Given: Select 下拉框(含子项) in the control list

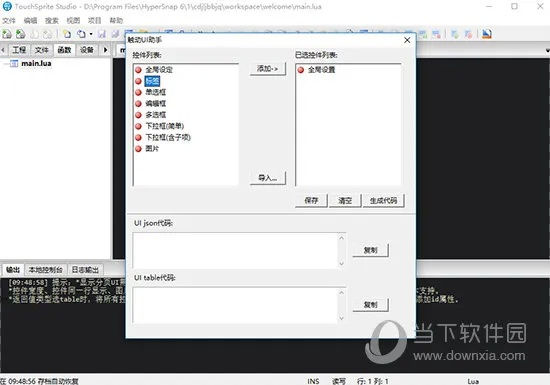Looking at the screenshot, I should pos(168,137).
